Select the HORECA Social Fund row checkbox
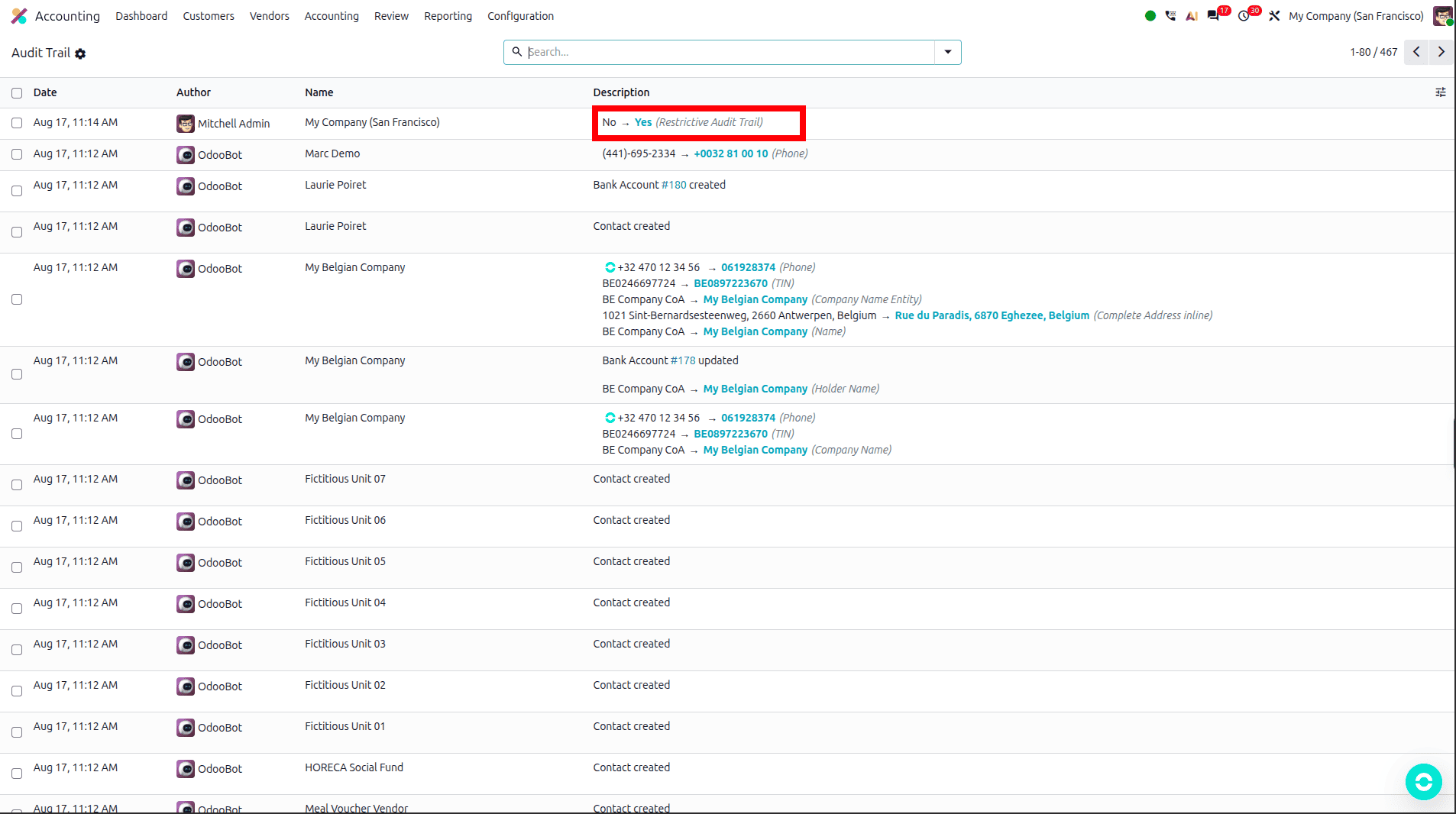This screenshot has width=1456, height=814. pyautogui.click(x=17, y=774)
